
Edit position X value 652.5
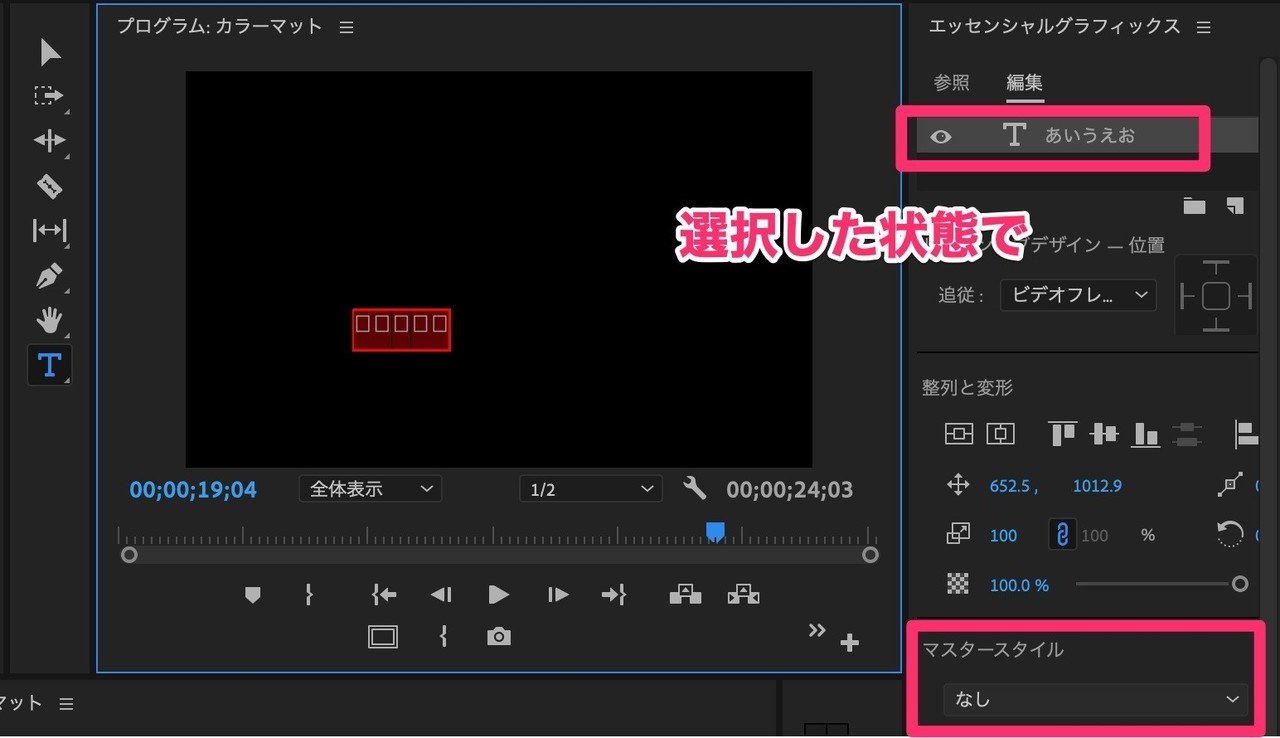tap(1010, 486)
